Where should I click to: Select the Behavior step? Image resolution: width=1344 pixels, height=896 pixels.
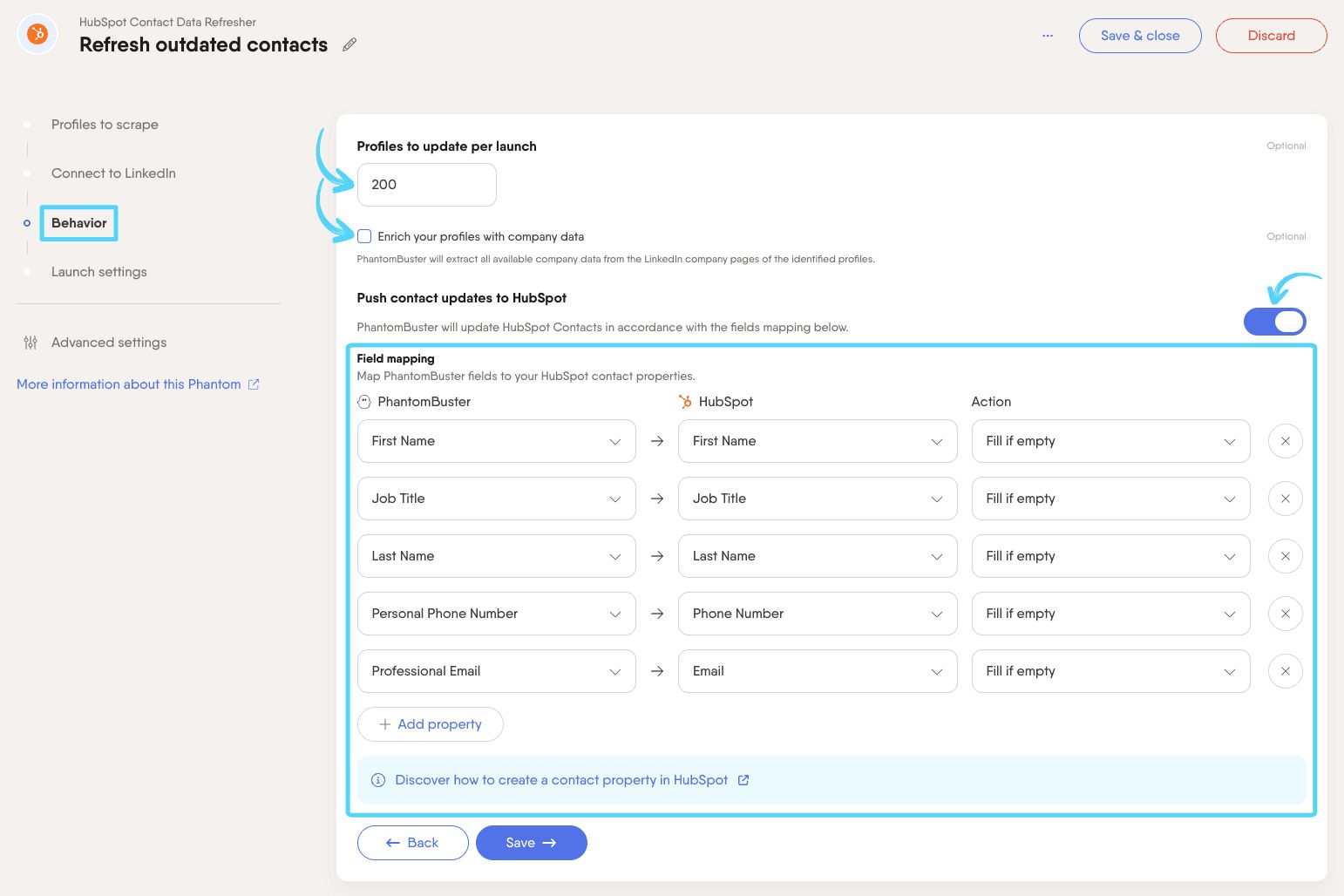pos(78,223)
